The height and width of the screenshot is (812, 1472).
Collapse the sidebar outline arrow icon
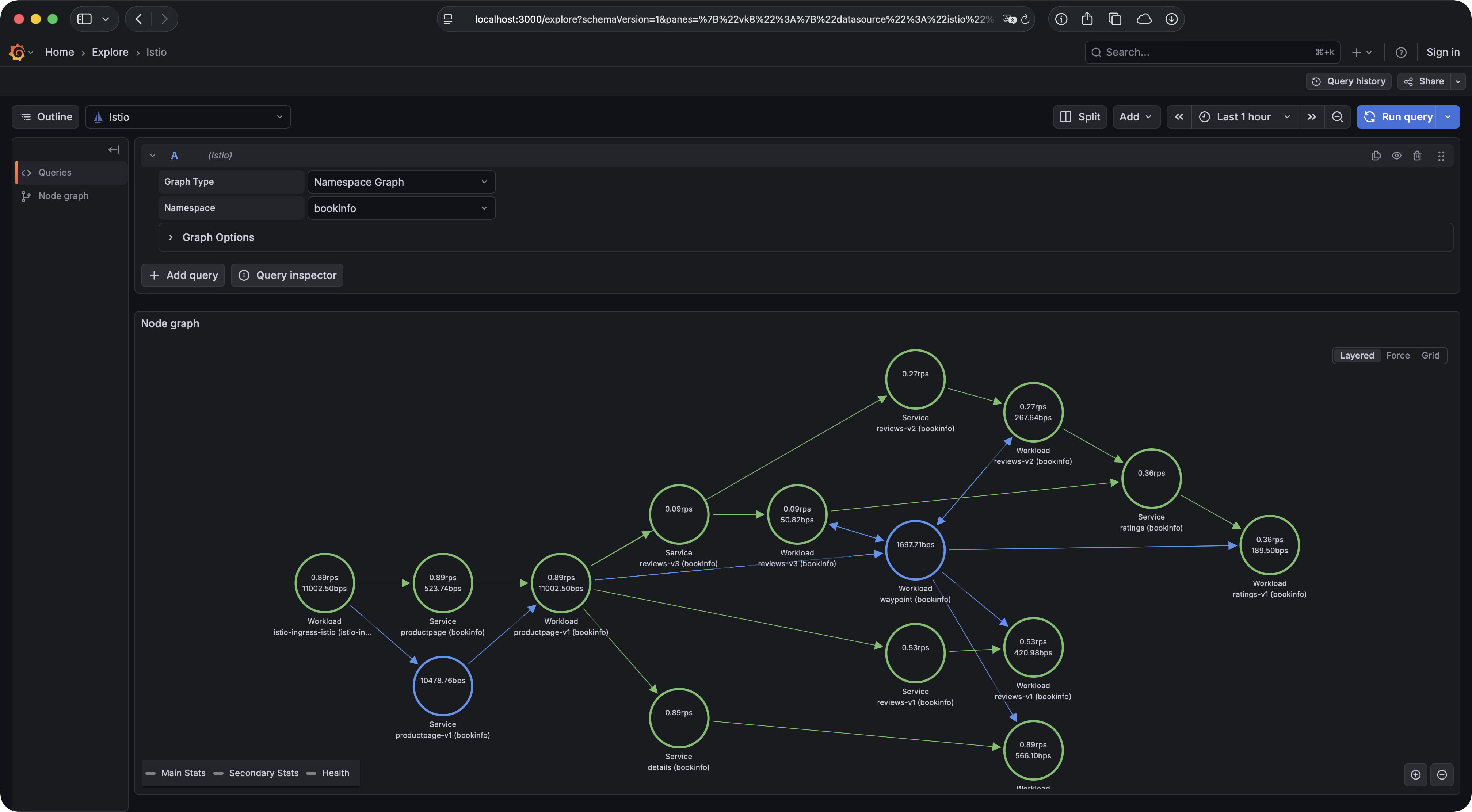(x=114, y=150)
